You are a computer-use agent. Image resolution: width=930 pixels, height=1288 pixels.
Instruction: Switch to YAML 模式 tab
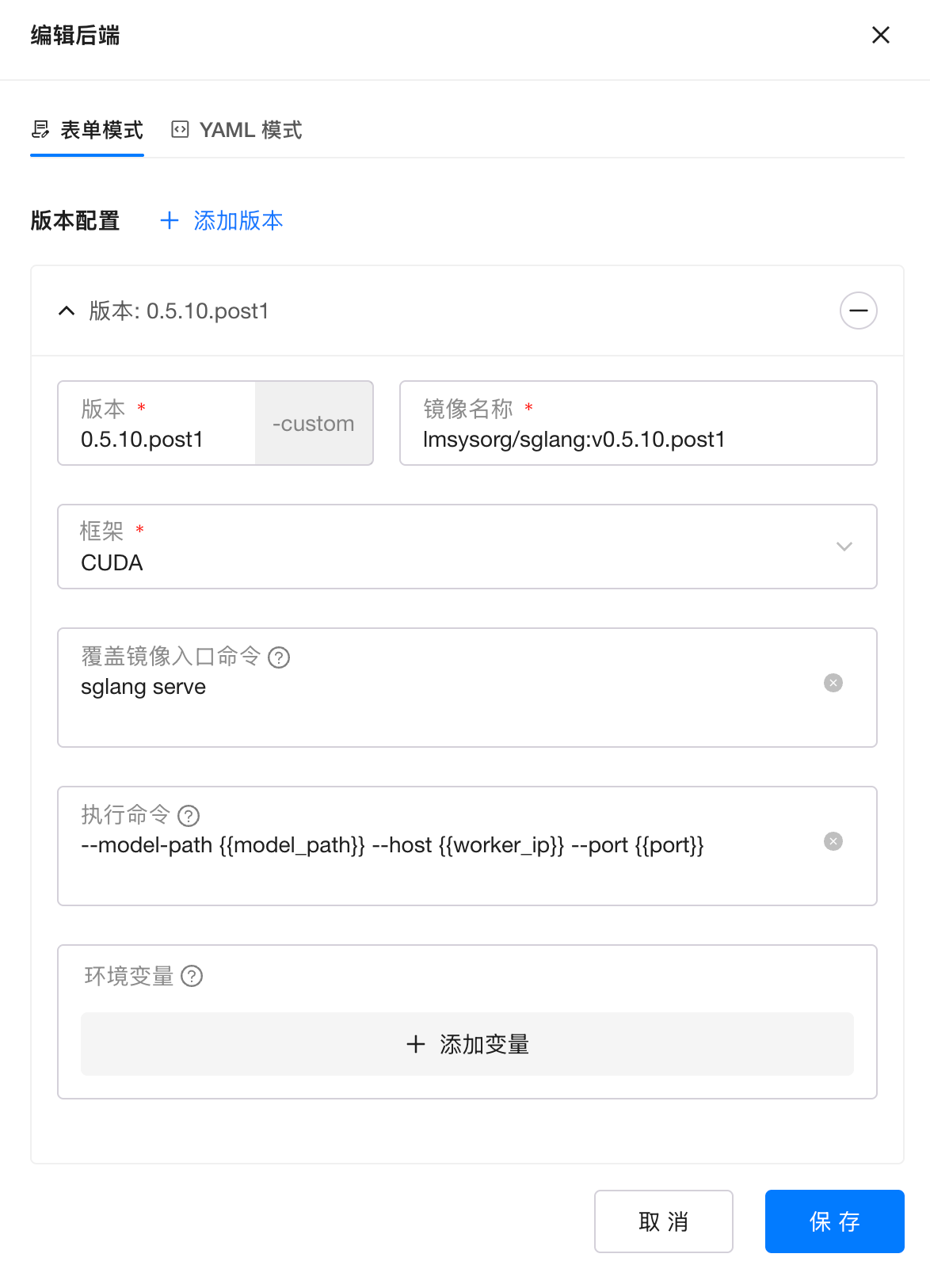pyautogui.click(x=237, y=130)
